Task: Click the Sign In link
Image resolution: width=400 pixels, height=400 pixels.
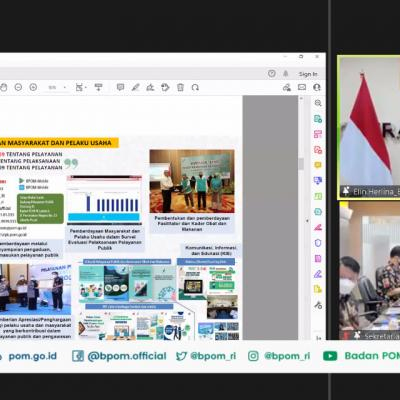Action: (x=308, y=74)
